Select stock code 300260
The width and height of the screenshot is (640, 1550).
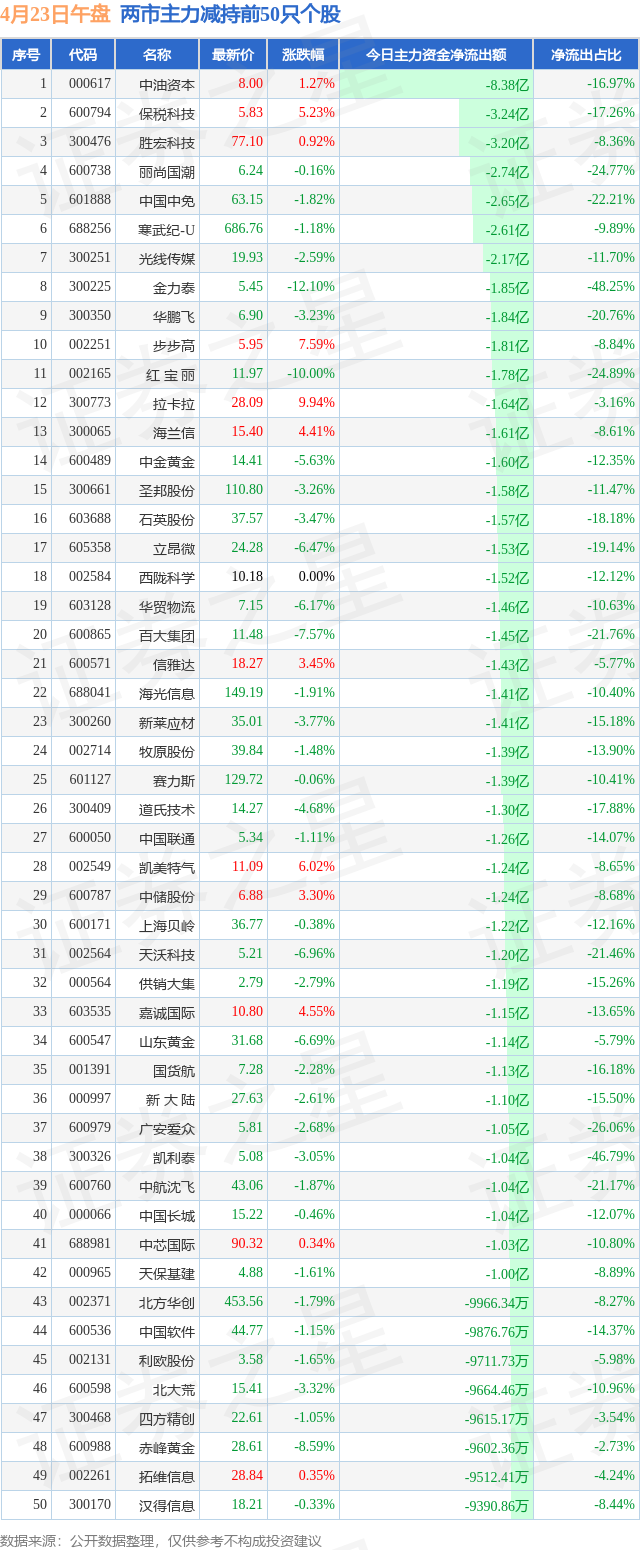pos(90,722)
